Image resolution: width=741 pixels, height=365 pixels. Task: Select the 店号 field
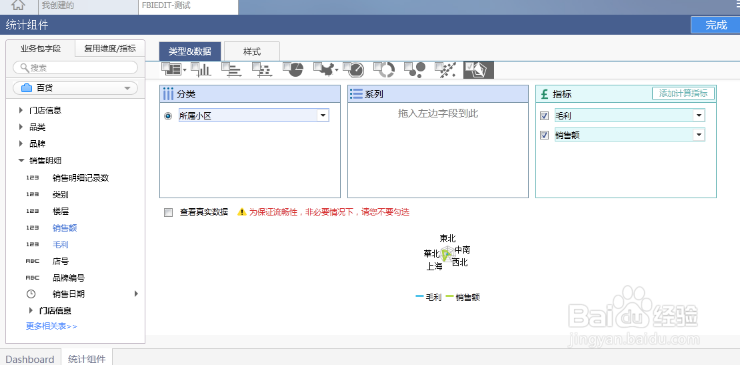(60, 261)
